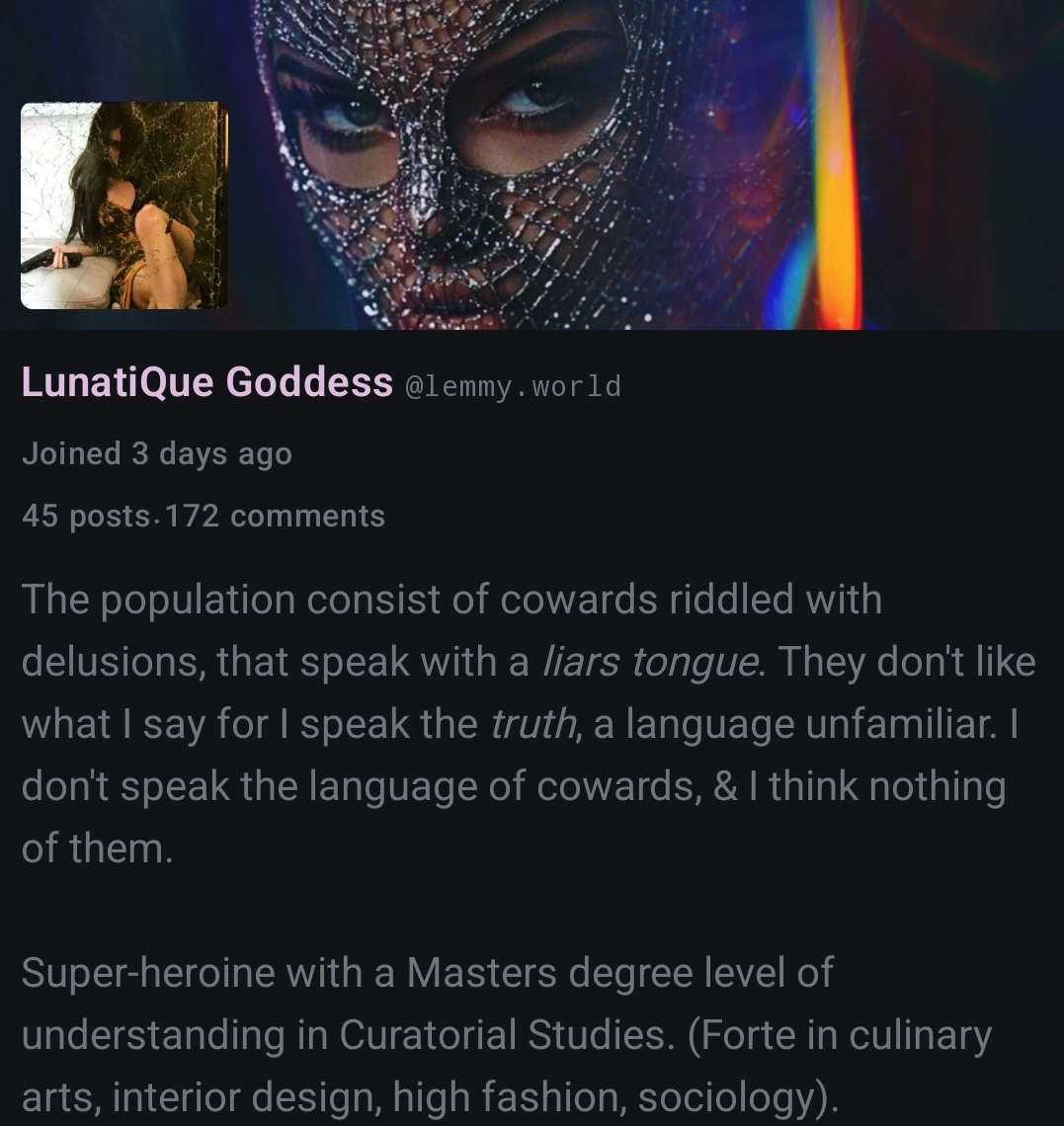Open the @lemmy.world instance handle
Viewport: 1064px width, 1126px height.
coord(513,386)
